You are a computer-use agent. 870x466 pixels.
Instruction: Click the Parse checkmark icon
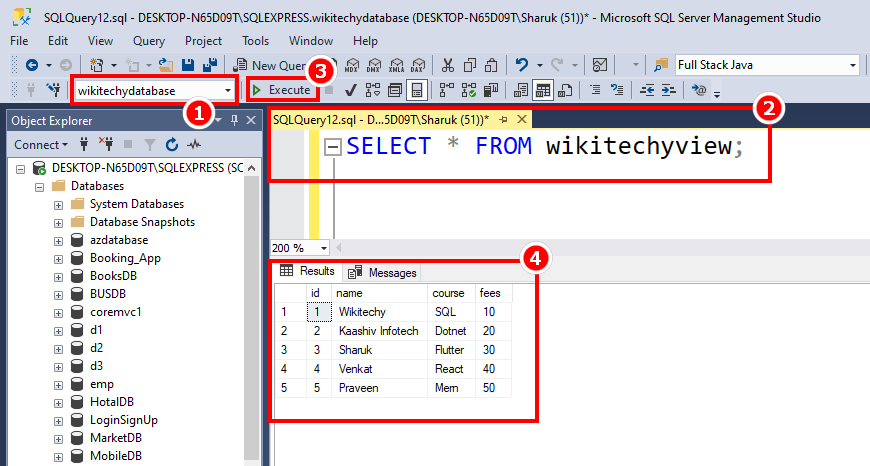tap(351, 90)
